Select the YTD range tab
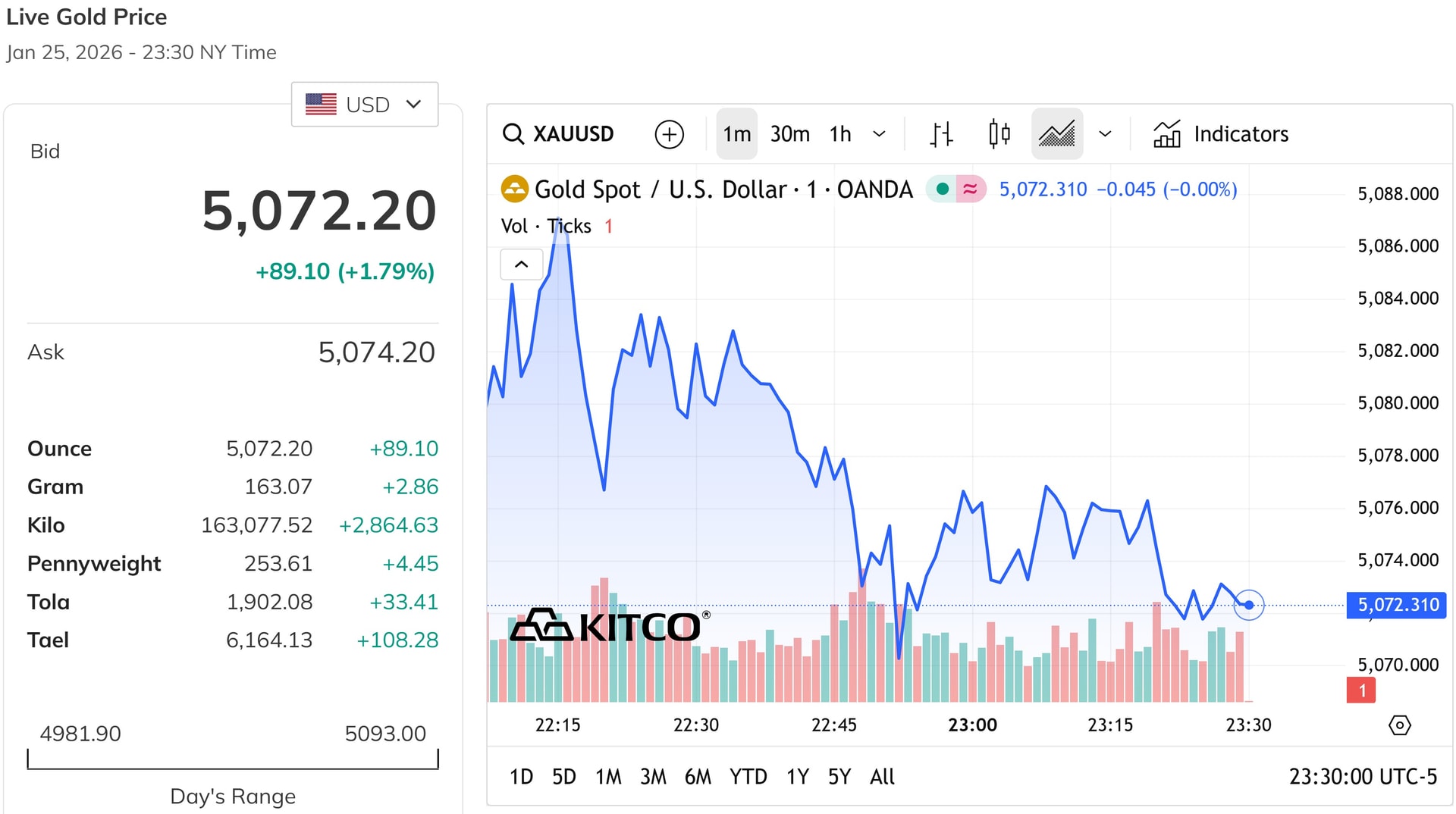Image resolution: width=1456 pixels, height=814 pixels. [x=748, y=776]
